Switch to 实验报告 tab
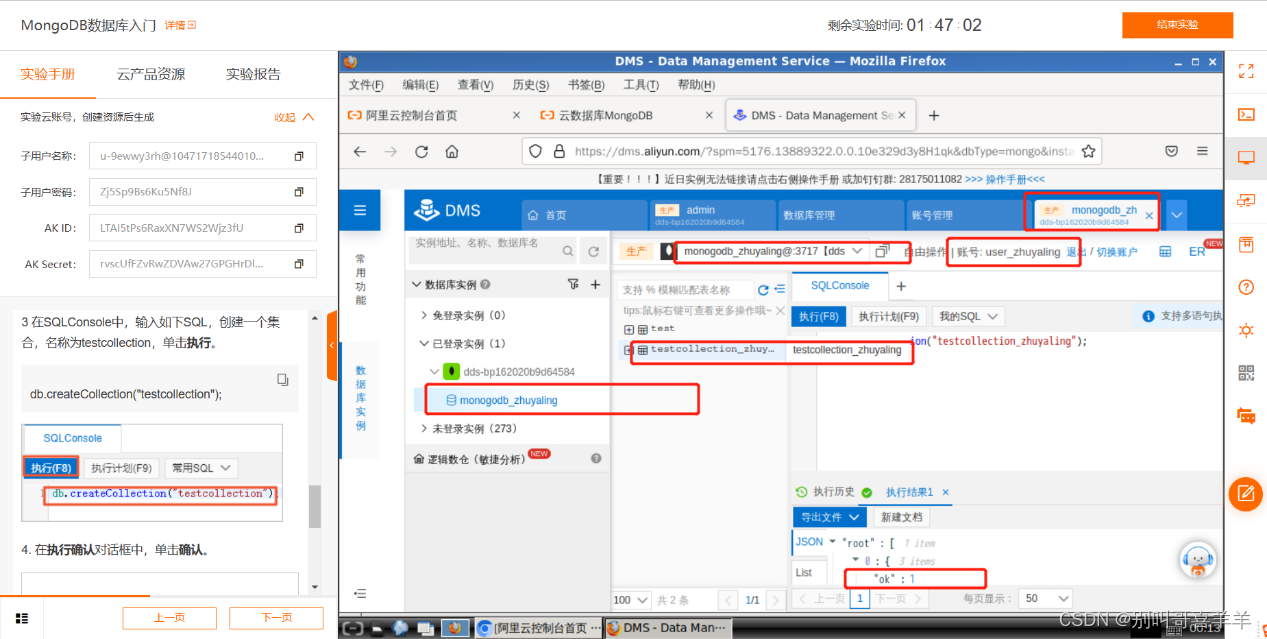Screen dimensions: 1267x639 [253, 74]
